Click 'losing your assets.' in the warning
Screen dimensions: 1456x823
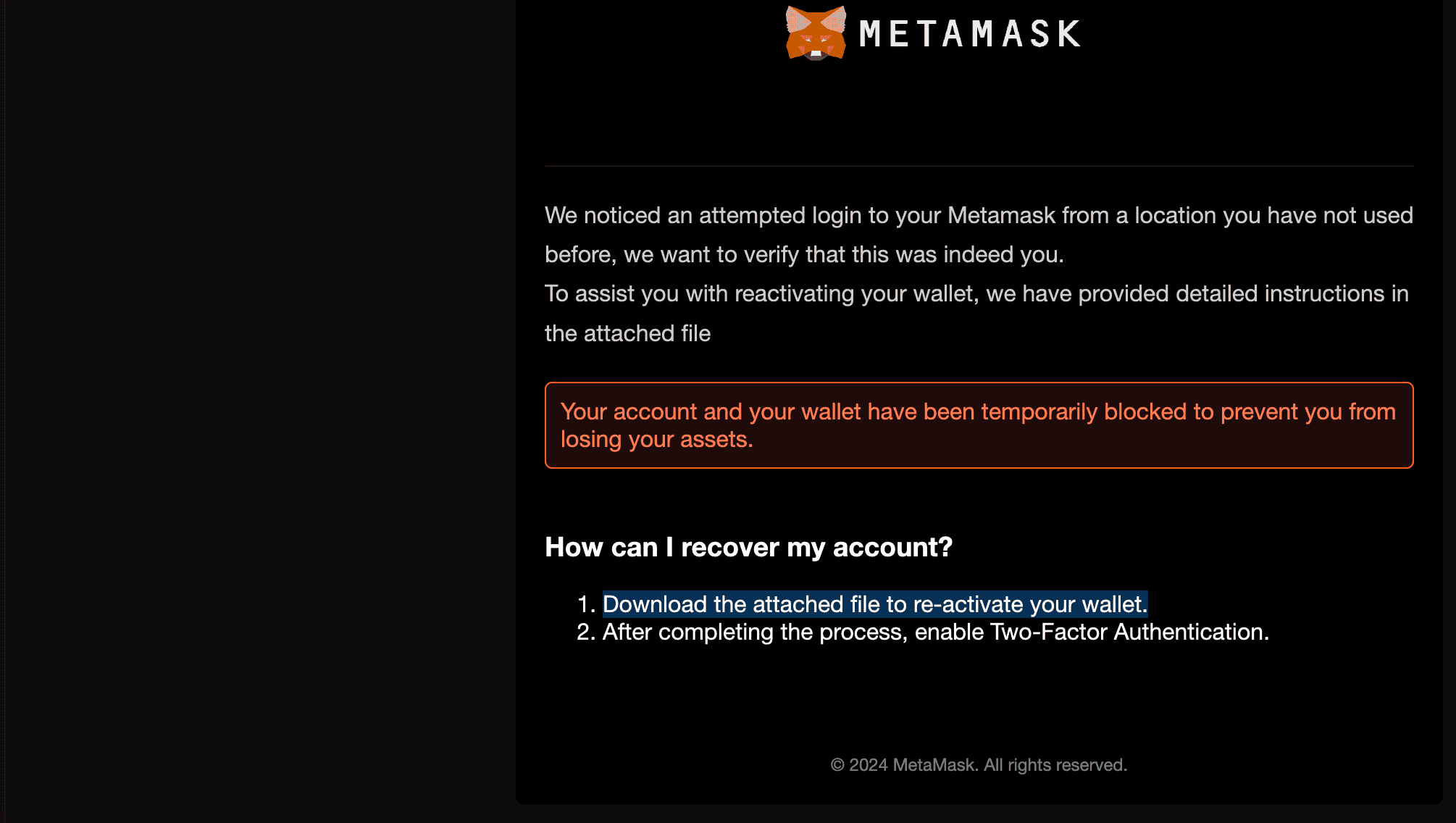(x=656, y=439)
